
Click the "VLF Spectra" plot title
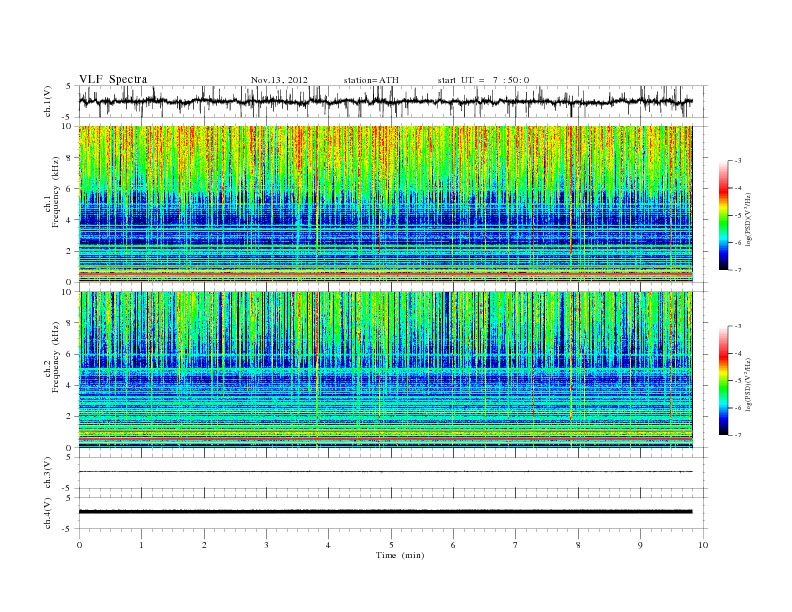tap(113, 79)
